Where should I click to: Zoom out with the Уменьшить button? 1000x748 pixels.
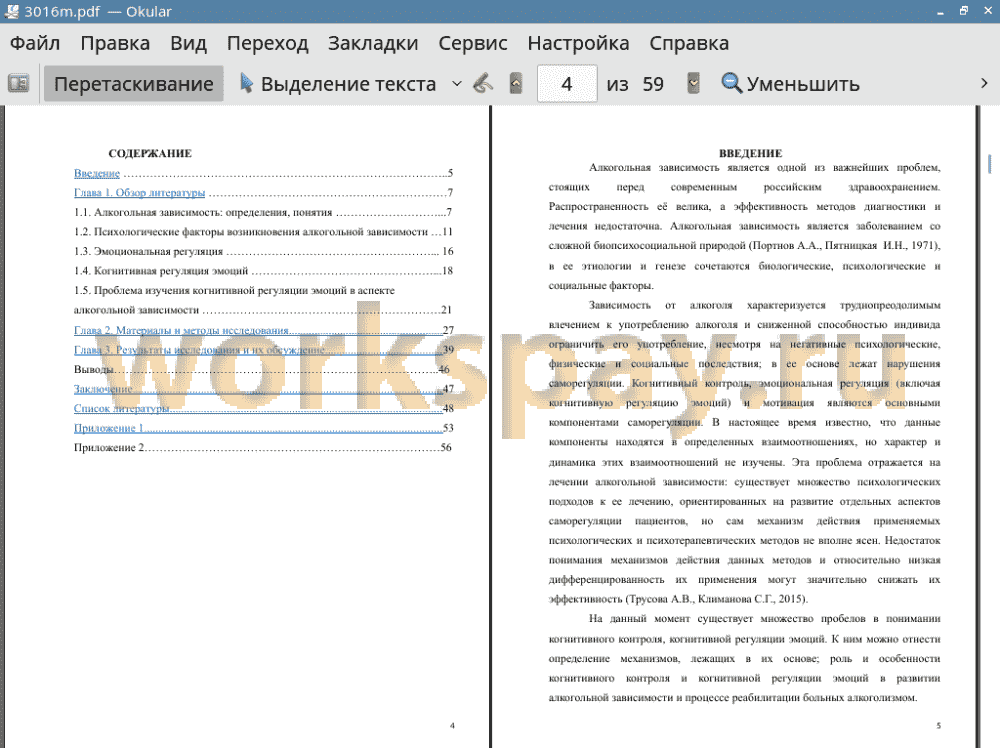(x=790, y=84)
